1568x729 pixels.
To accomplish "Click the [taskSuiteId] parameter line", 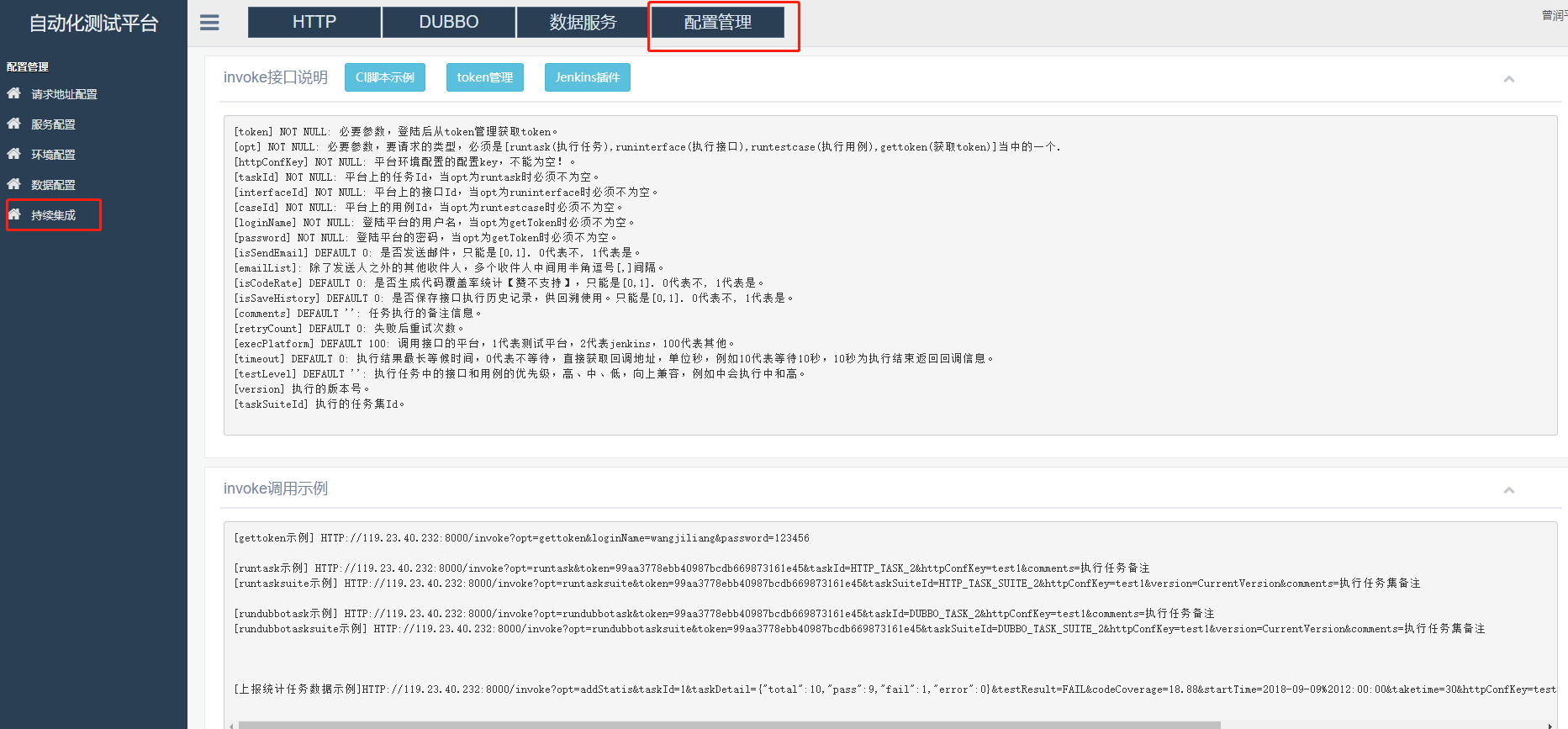I will pos(319,404).
